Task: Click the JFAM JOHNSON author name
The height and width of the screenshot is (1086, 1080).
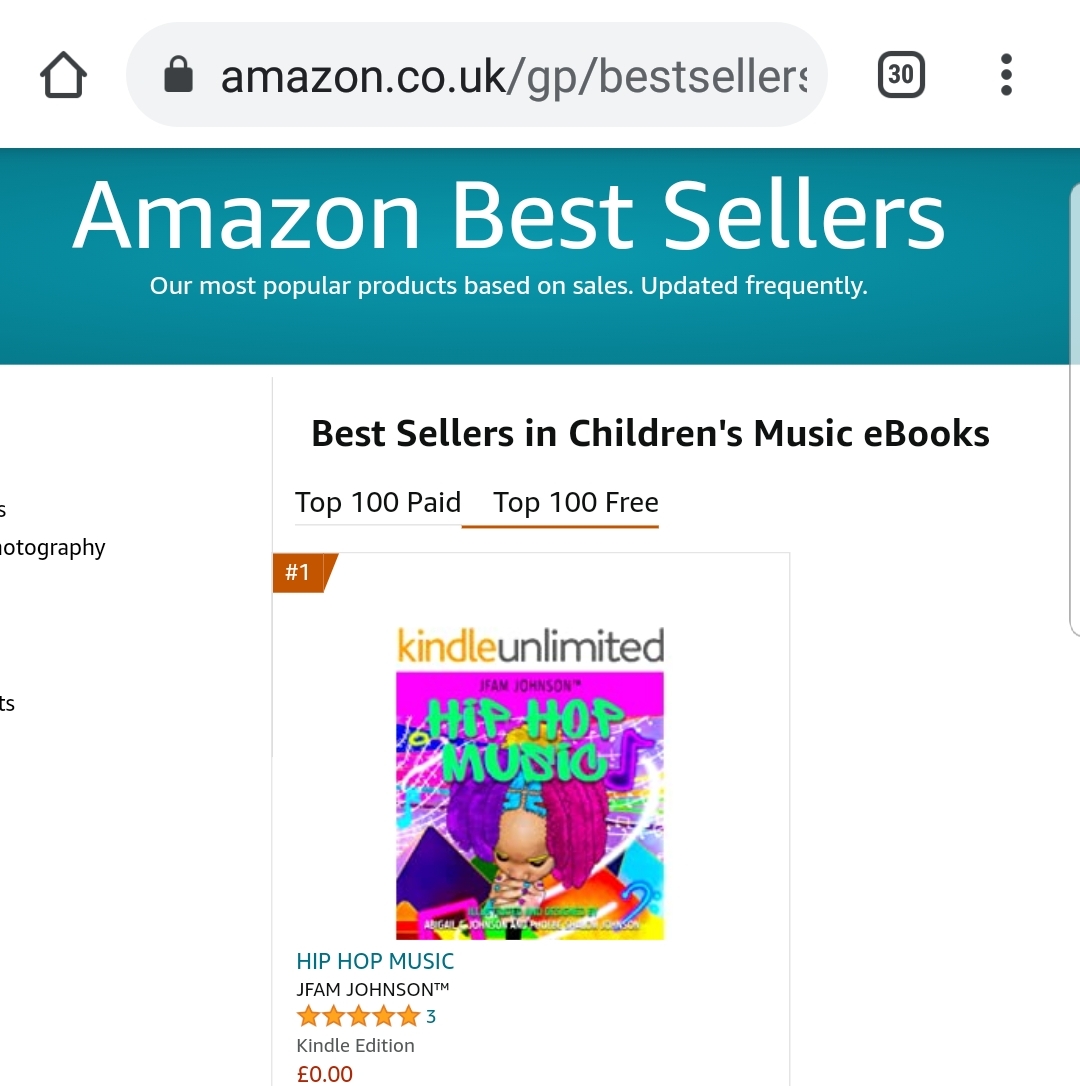Action: 372,989
